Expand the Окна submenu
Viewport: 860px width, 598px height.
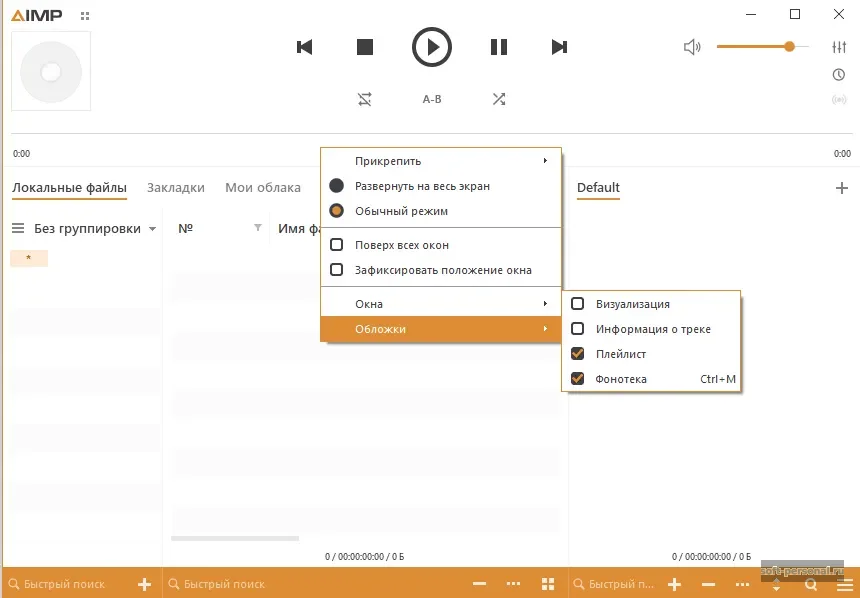[440, 304]
